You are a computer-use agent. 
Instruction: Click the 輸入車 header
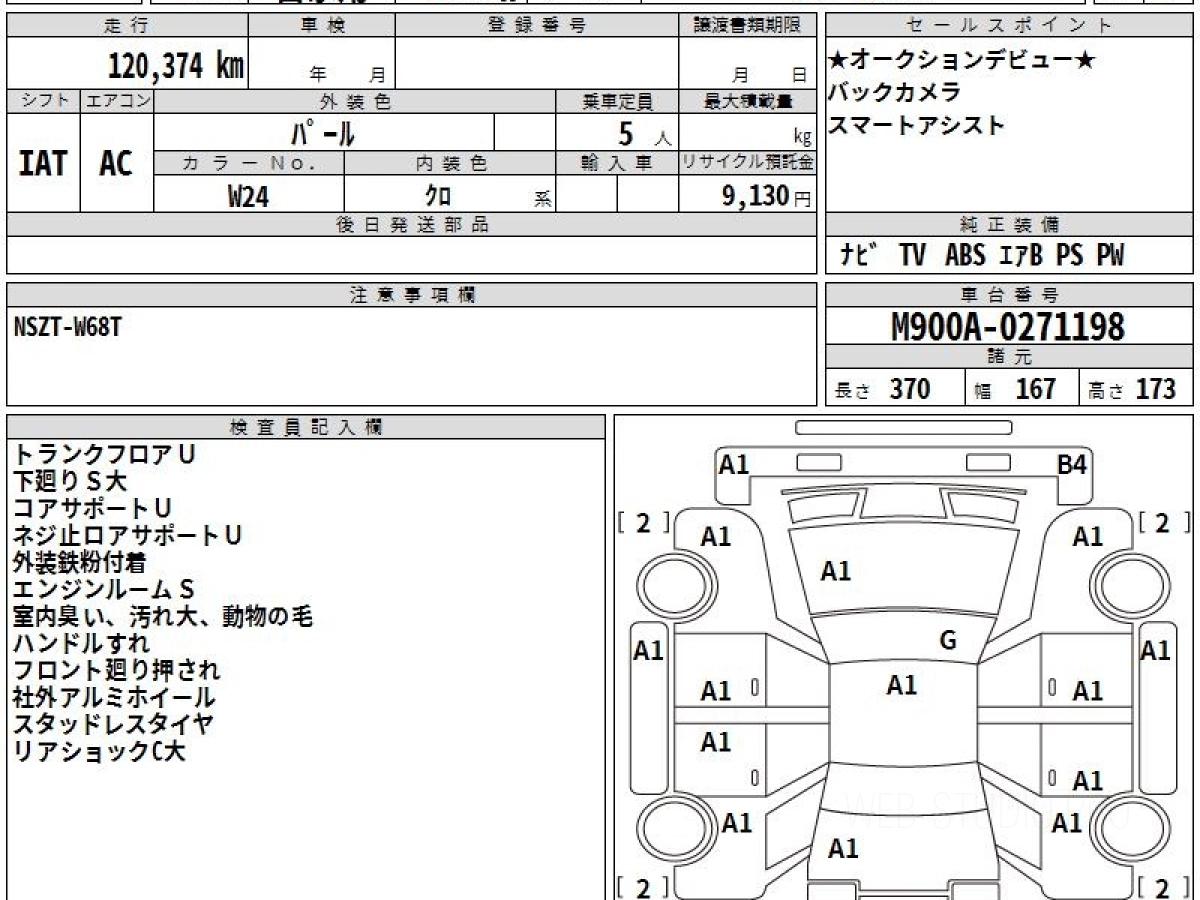click(x=617, y=163)
